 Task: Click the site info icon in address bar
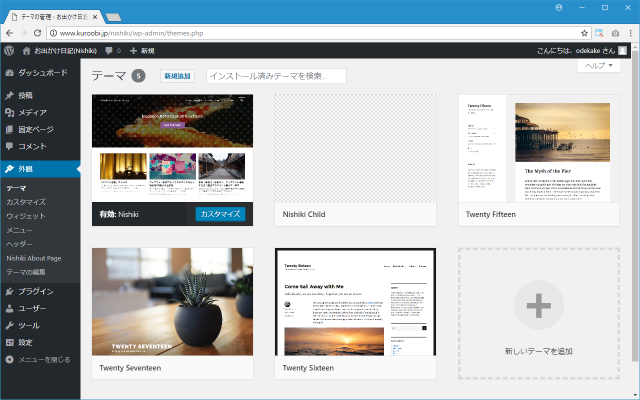(53, 33)
